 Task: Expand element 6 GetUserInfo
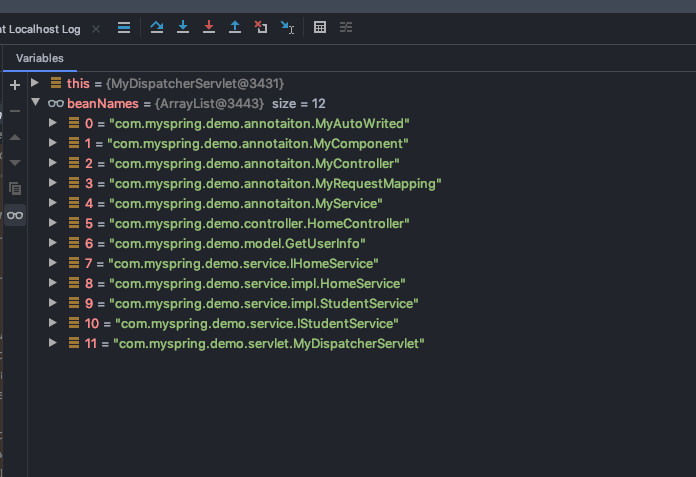point(52,242)
